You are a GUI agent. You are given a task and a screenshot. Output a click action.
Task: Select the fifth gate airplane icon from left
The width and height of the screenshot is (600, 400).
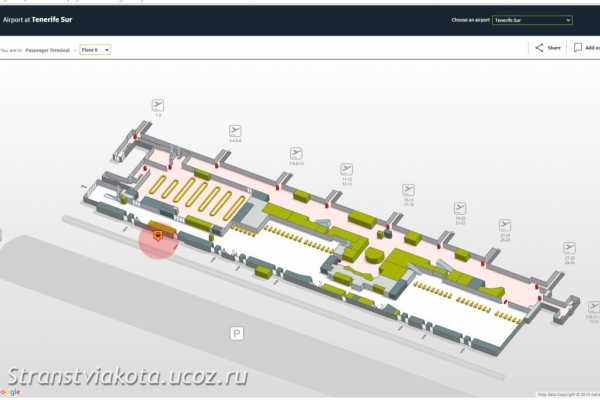408,189
